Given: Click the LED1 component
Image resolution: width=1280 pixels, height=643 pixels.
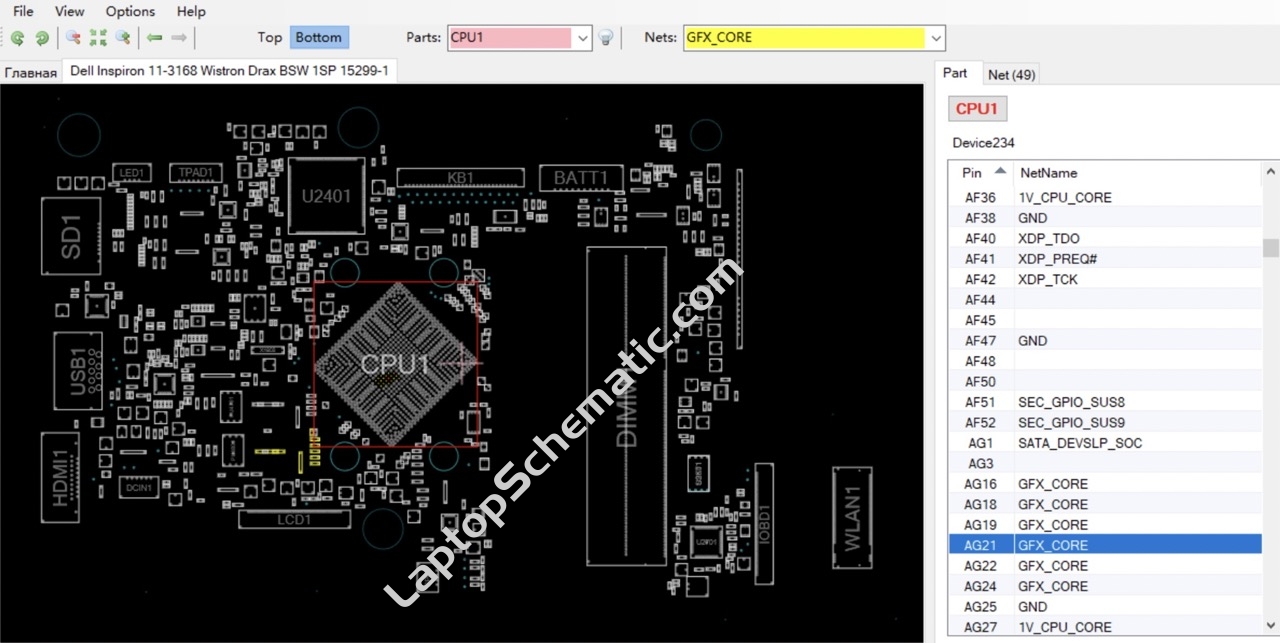Looking at the screenshot, I should pyautogui.click(x=132, y=173).
